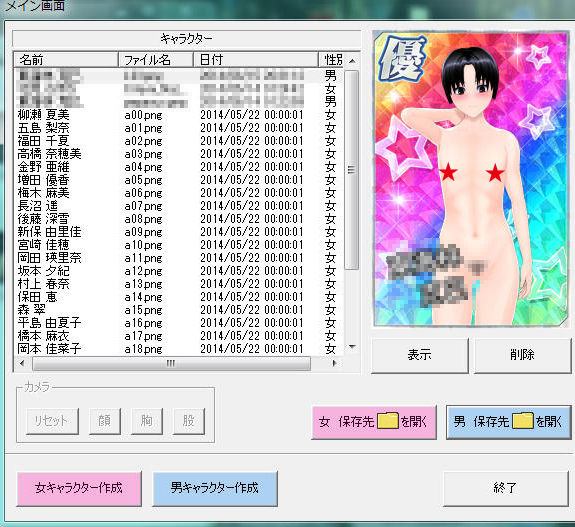Select the row named 福田 千夏
This screenshot has height=527, width=575.
179,141
